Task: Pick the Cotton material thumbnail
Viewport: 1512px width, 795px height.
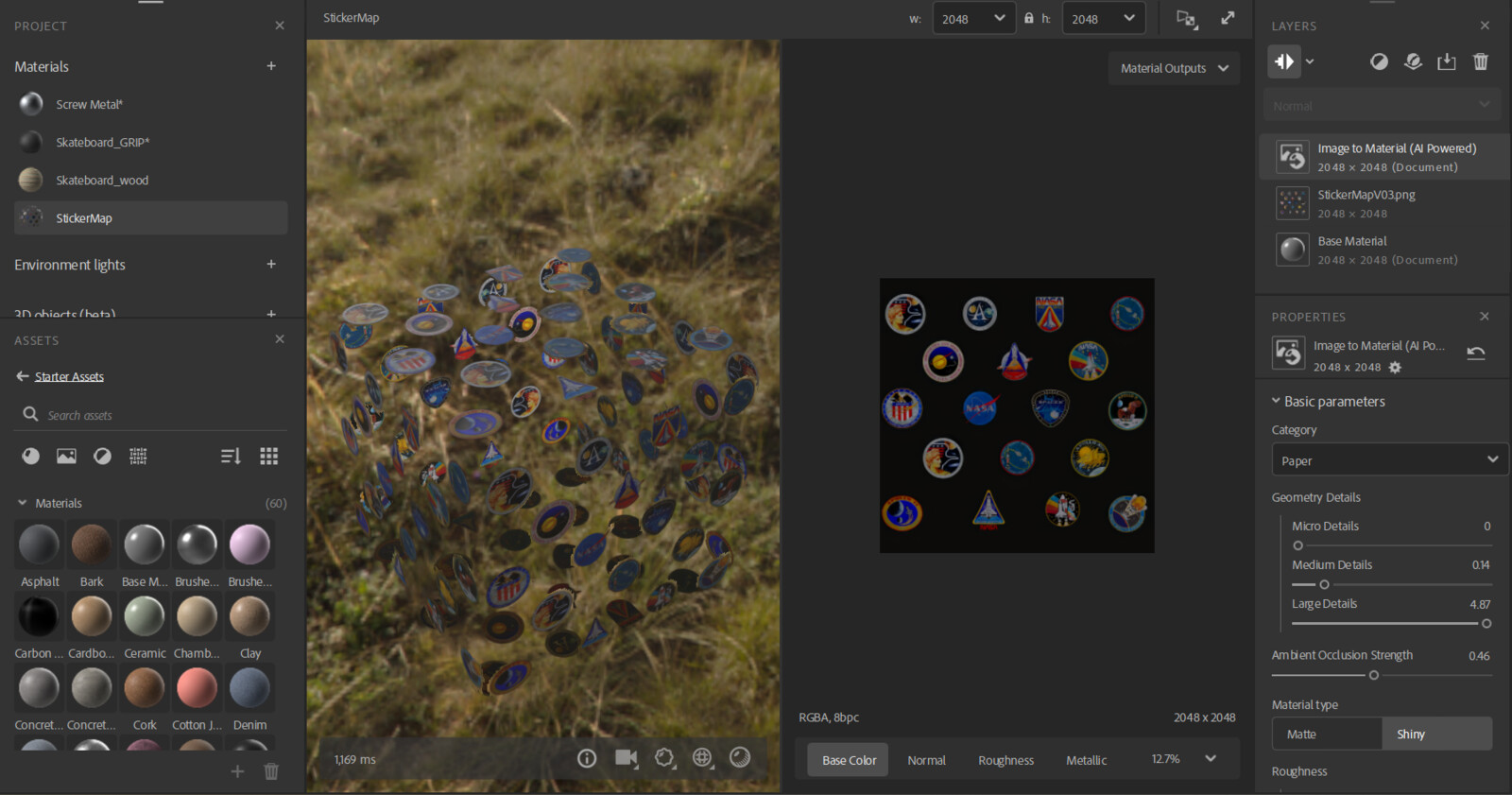Action: pyautogui.click(x=197, y=688)
